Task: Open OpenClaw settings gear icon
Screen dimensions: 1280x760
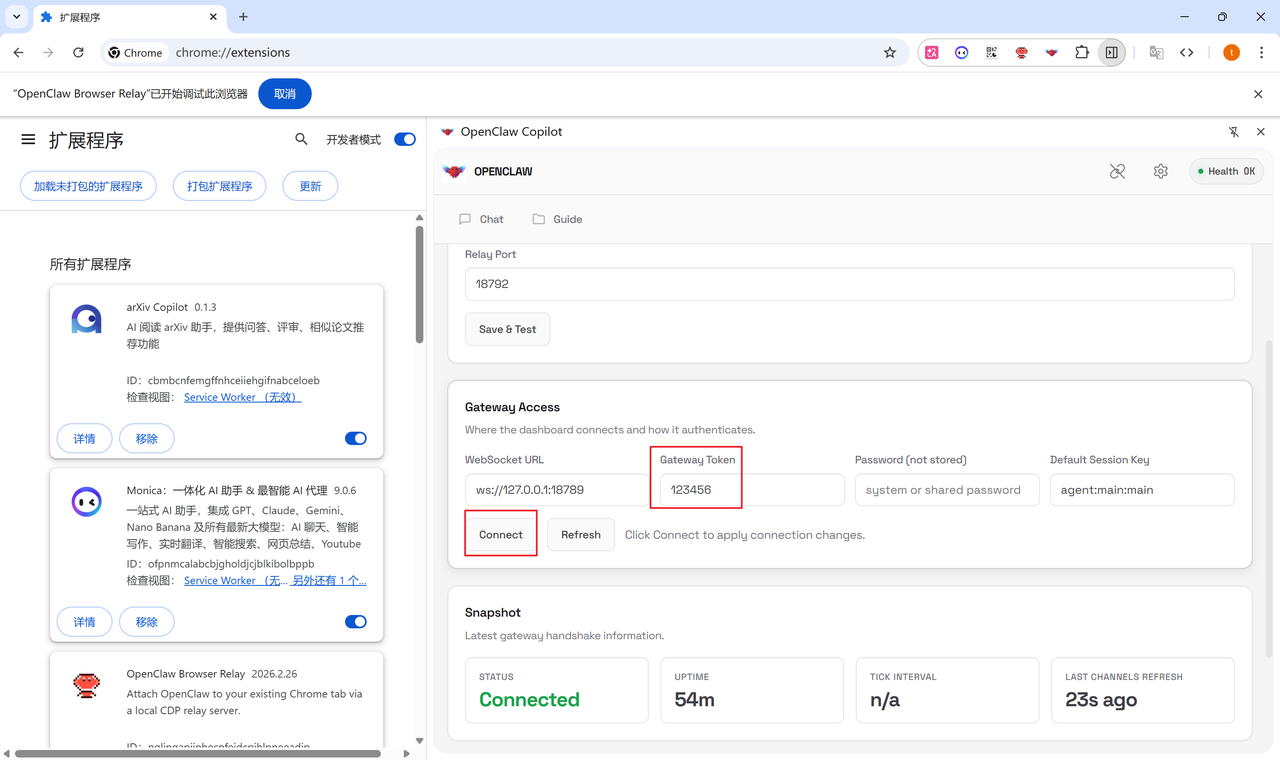Action: [1160, 172]
